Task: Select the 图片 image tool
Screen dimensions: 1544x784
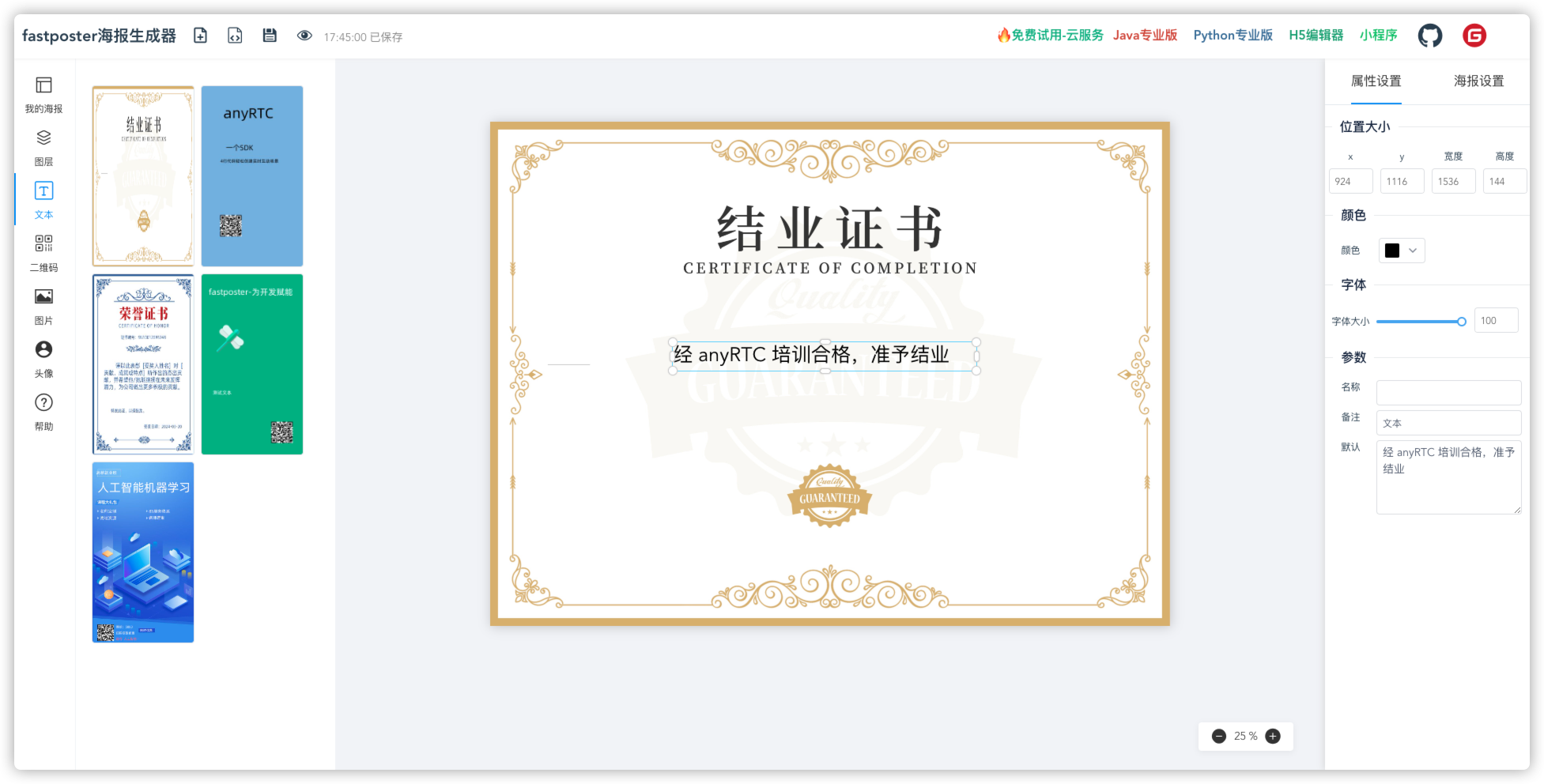Action: pos(43,307)
